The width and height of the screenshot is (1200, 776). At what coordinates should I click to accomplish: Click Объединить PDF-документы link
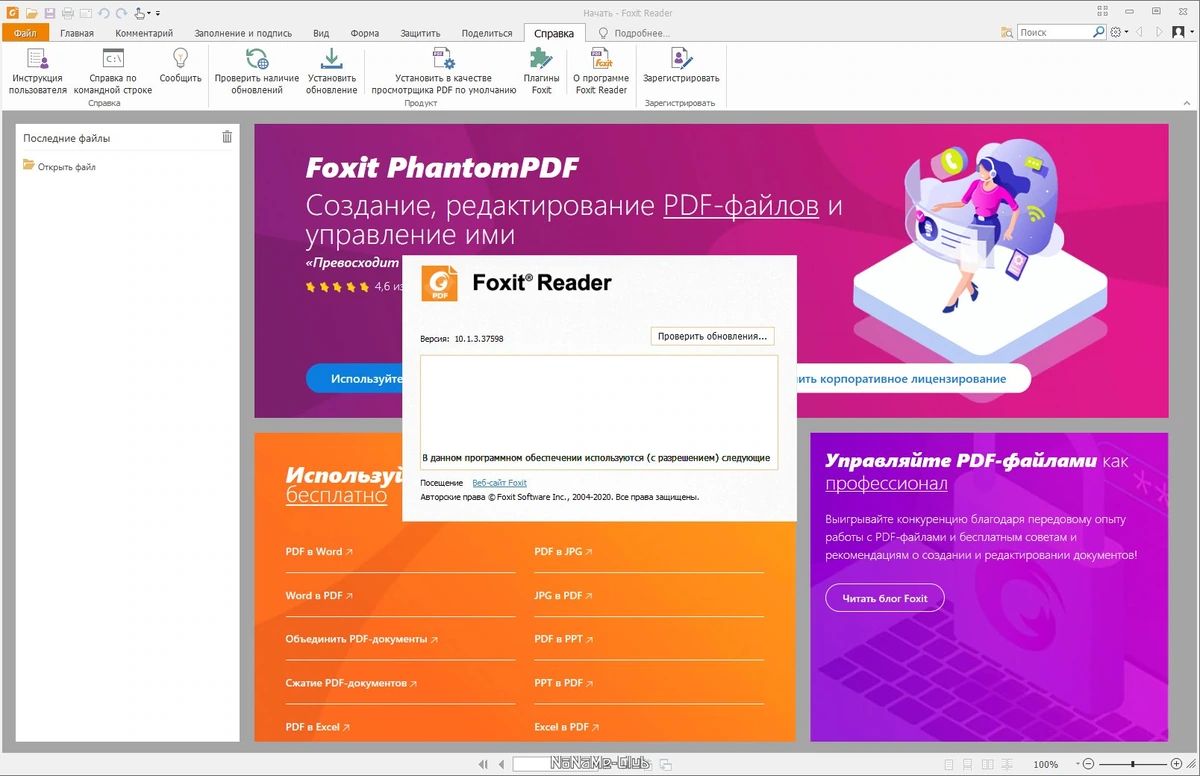coord(361,638)
